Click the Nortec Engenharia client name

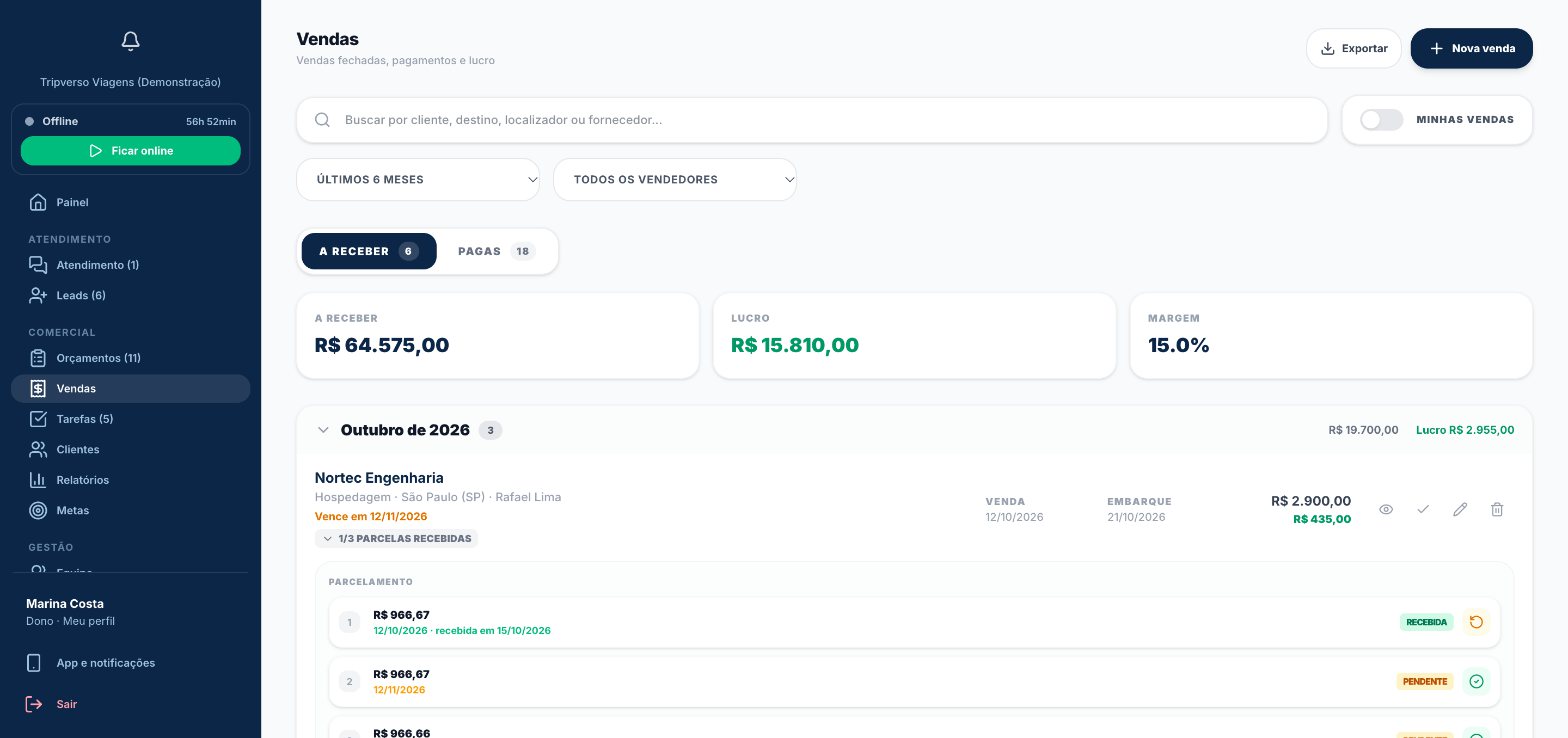tap(379, 478)
